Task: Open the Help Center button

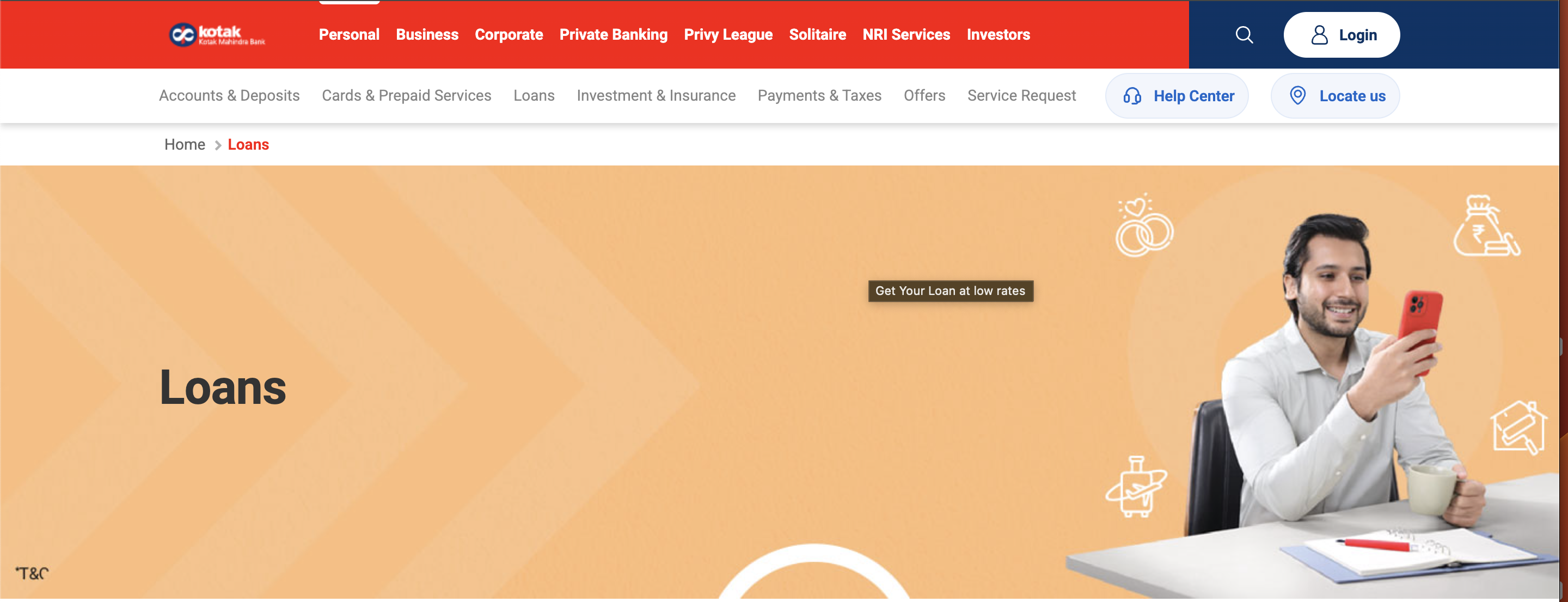Action: (1177, 96)
